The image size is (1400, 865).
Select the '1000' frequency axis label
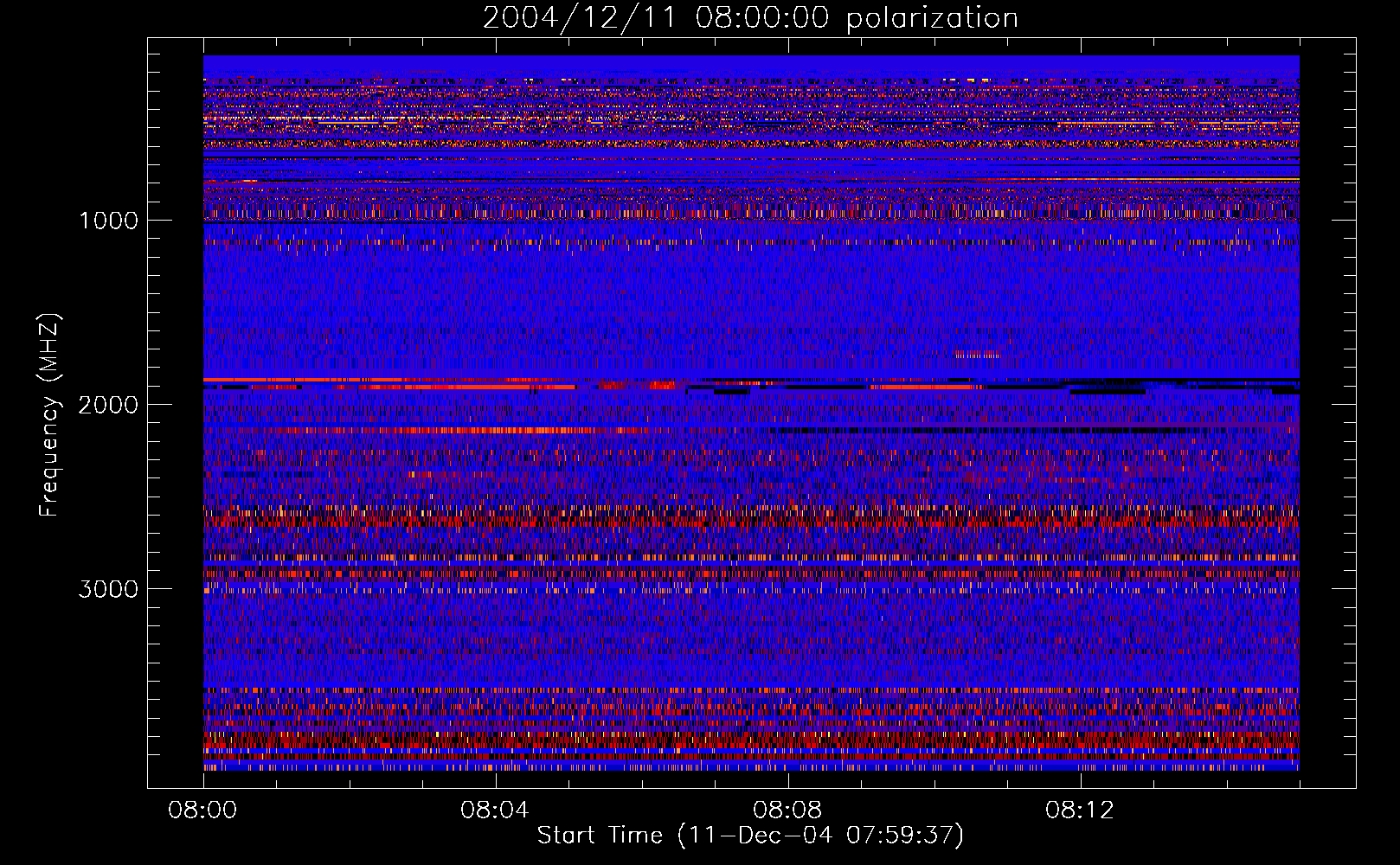pyautogui.click(x=108, y=221)
